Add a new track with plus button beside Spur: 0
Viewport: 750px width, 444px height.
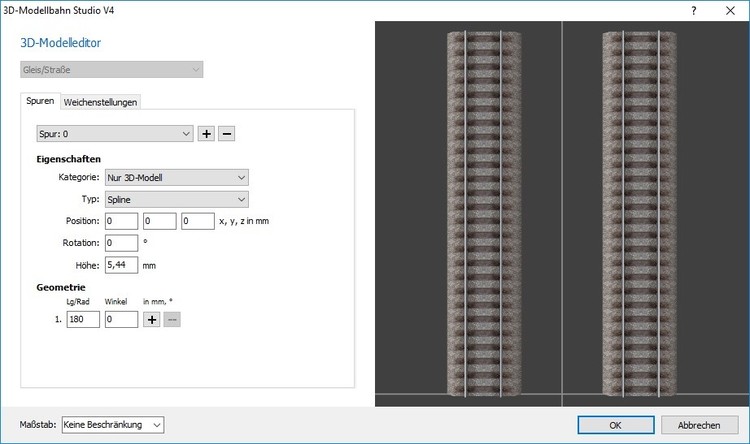point(206,134)
